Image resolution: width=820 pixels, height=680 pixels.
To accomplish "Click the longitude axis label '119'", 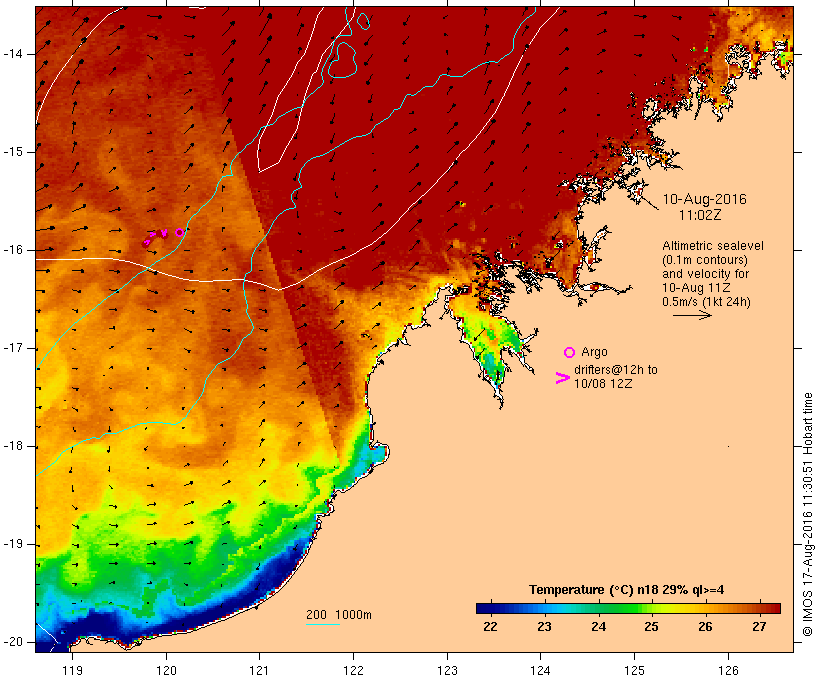I will (x=72, y=670).
